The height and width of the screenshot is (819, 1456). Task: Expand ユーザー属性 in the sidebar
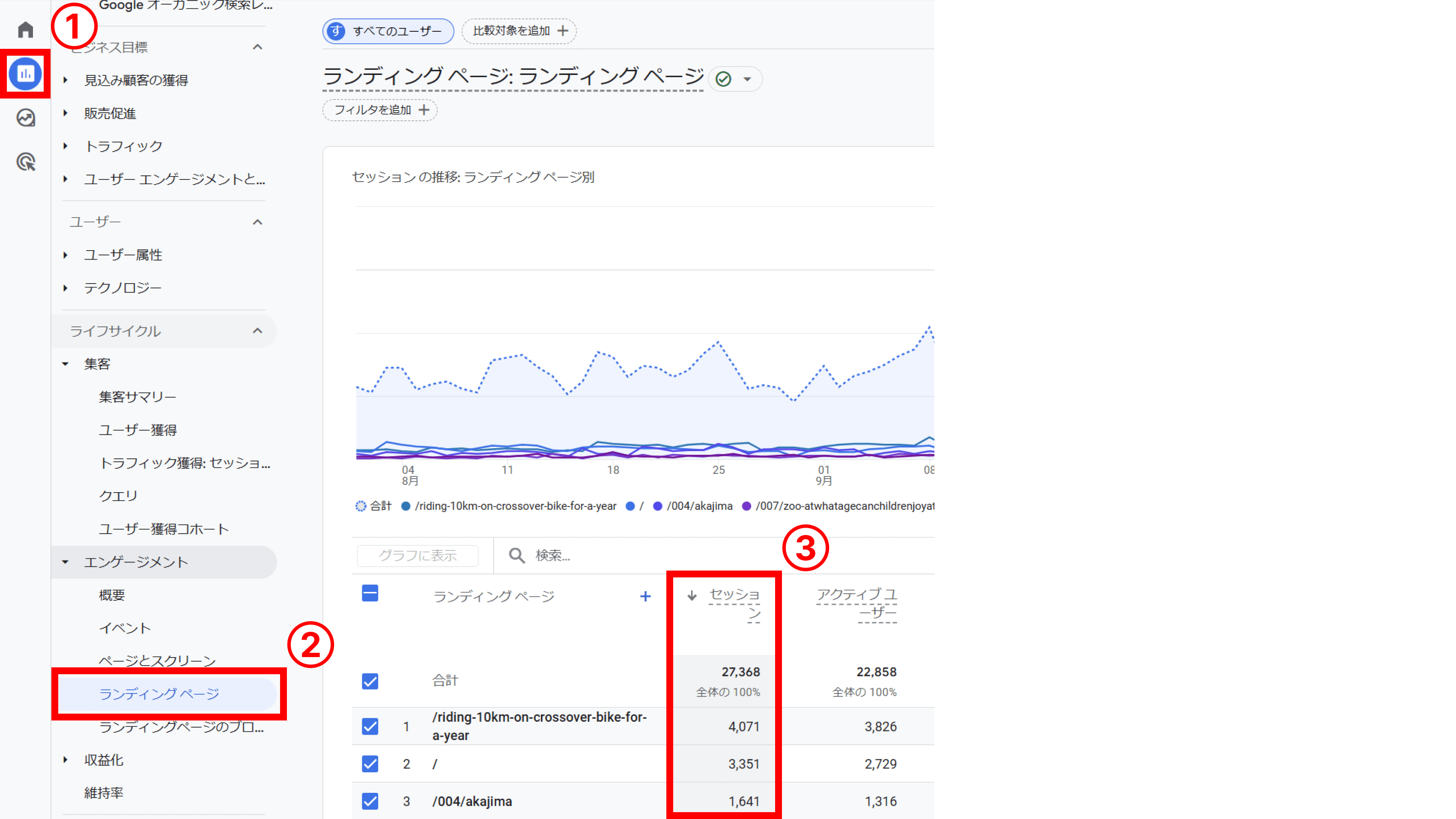point(66,255)
